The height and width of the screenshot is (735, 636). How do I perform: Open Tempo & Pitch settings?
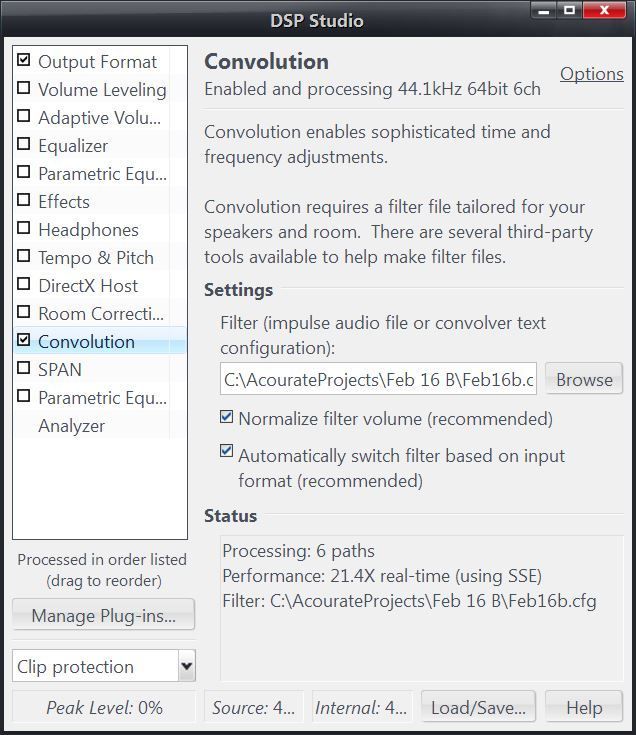[x=96, y=258]
